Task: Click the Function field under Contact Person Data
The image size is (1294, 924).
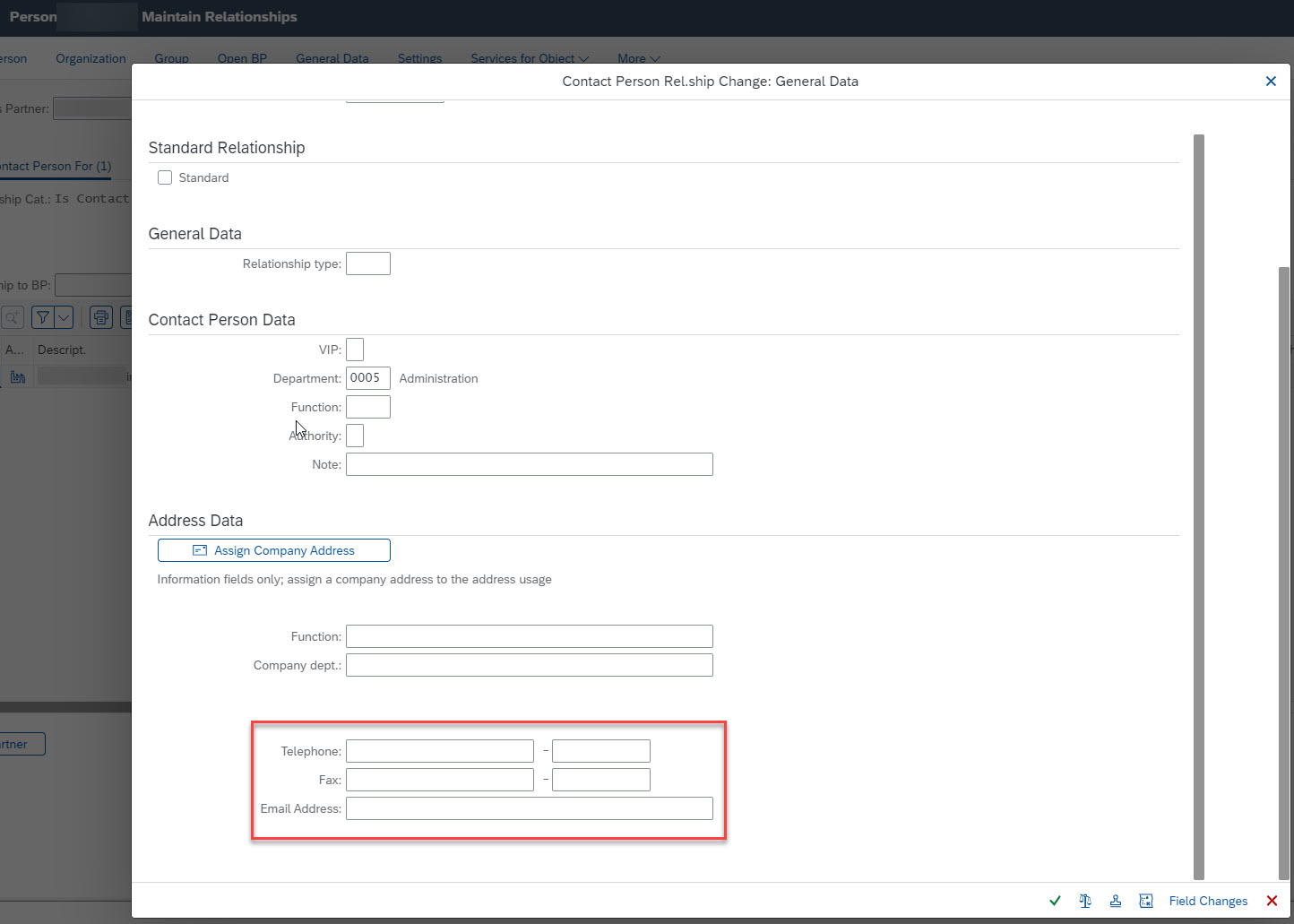Action: [368, 407]
